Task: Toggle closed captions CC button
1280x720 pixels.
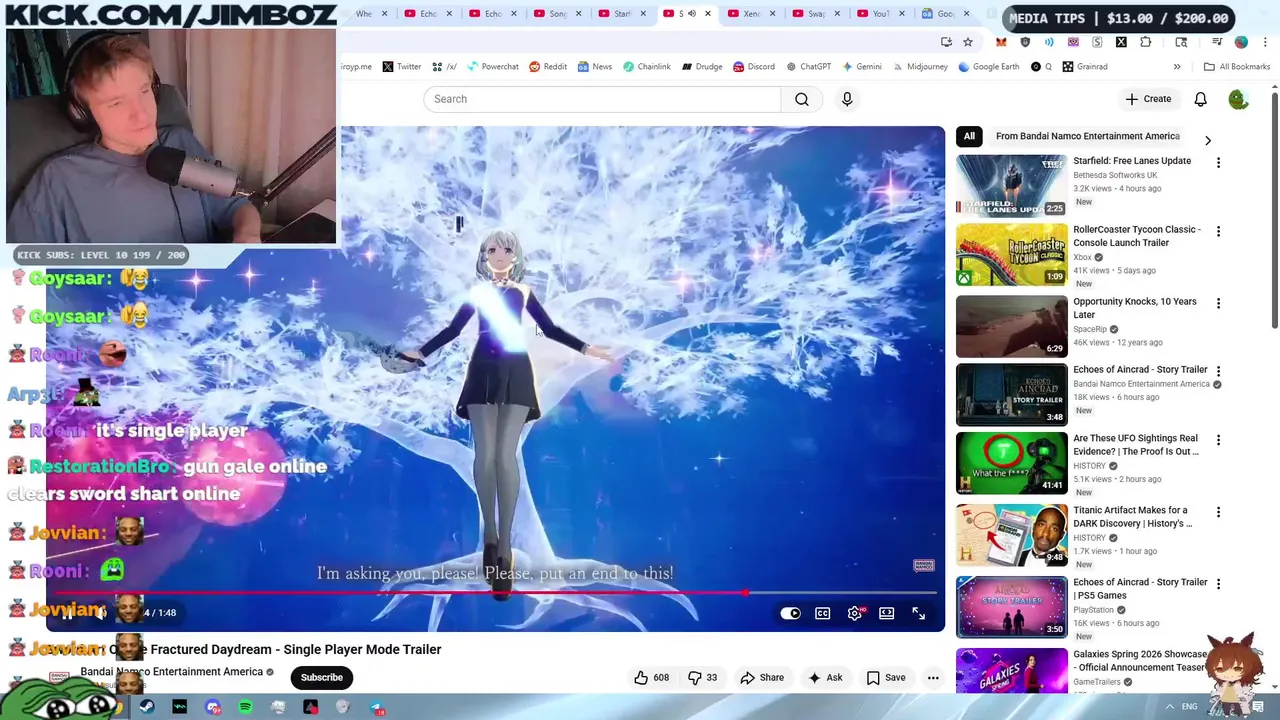Action: coord(822,613)
